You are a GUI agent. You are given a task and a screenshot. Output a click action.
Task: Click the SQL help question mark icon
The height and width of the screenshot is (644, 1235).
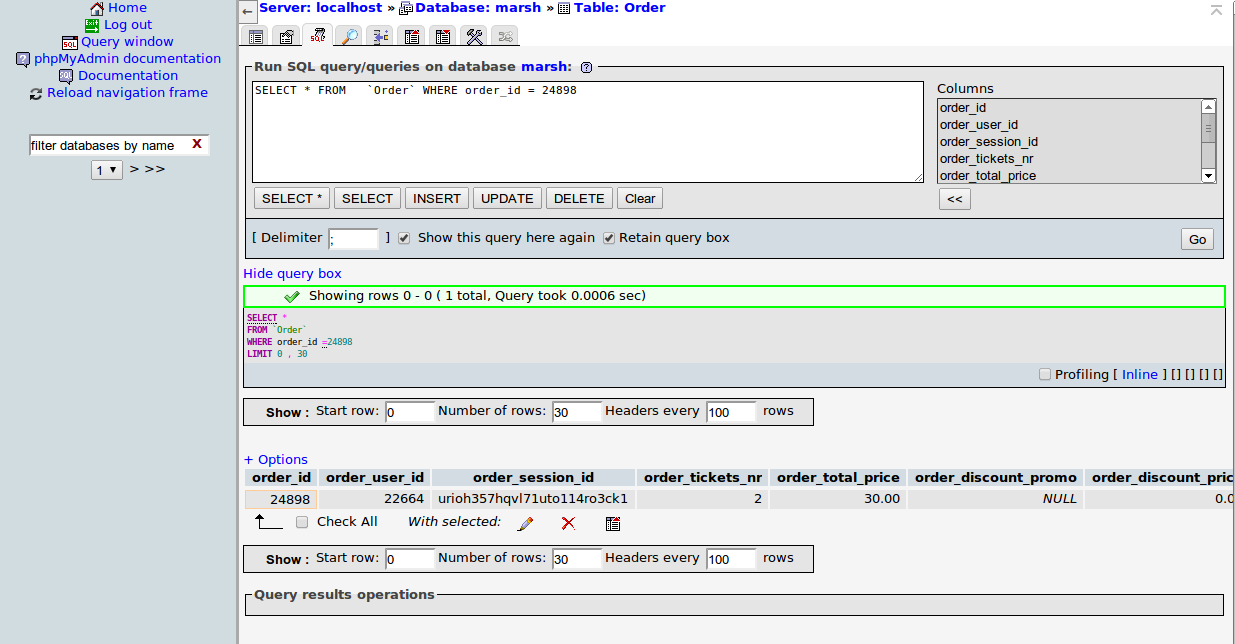[586, 67]
